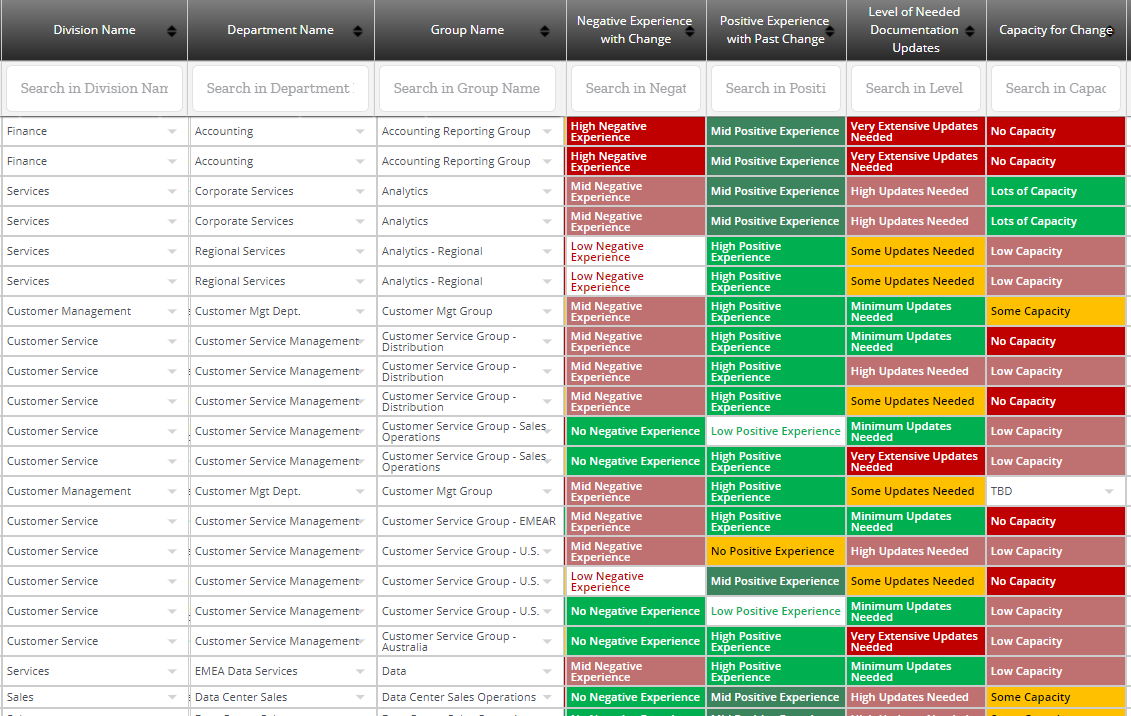Expand Department dropdown in the EMEAR group row
This screenshot has height=716, width=1131.
[x=360, y=521]
